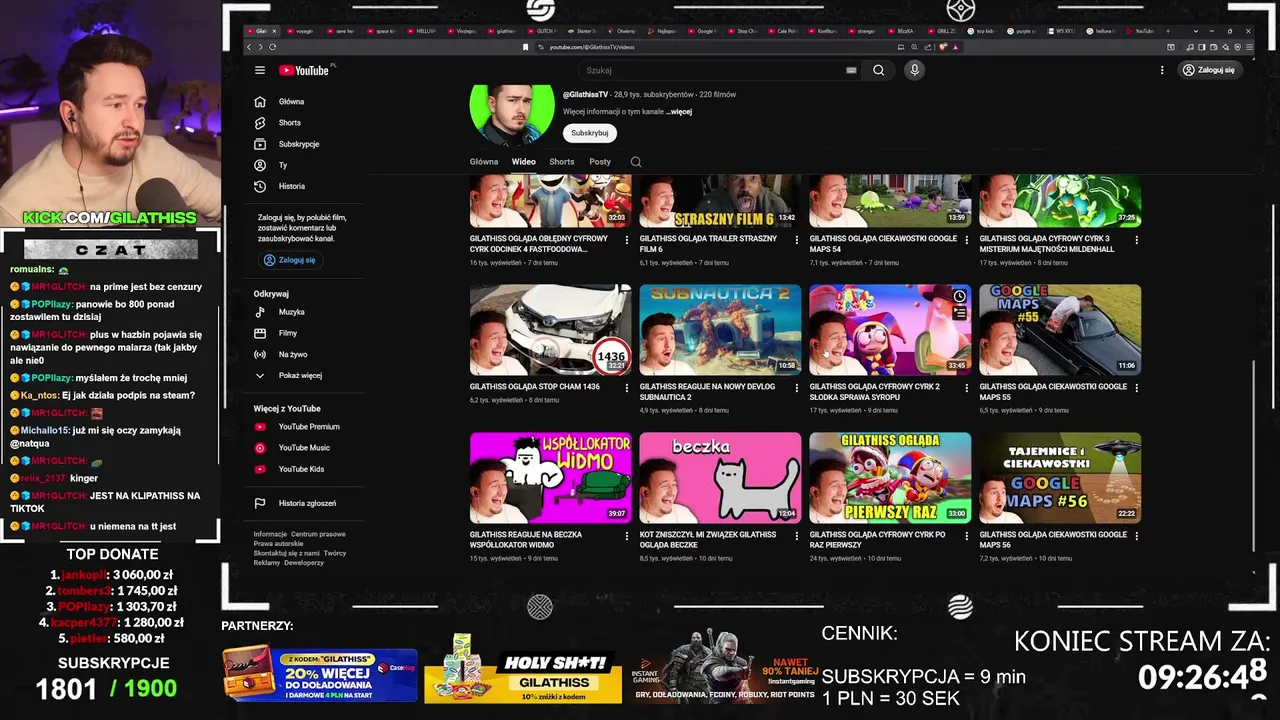
Task: Open options for Cyfrowy Cyrk po raz pierwszy
Action: (x=967, y=536)
